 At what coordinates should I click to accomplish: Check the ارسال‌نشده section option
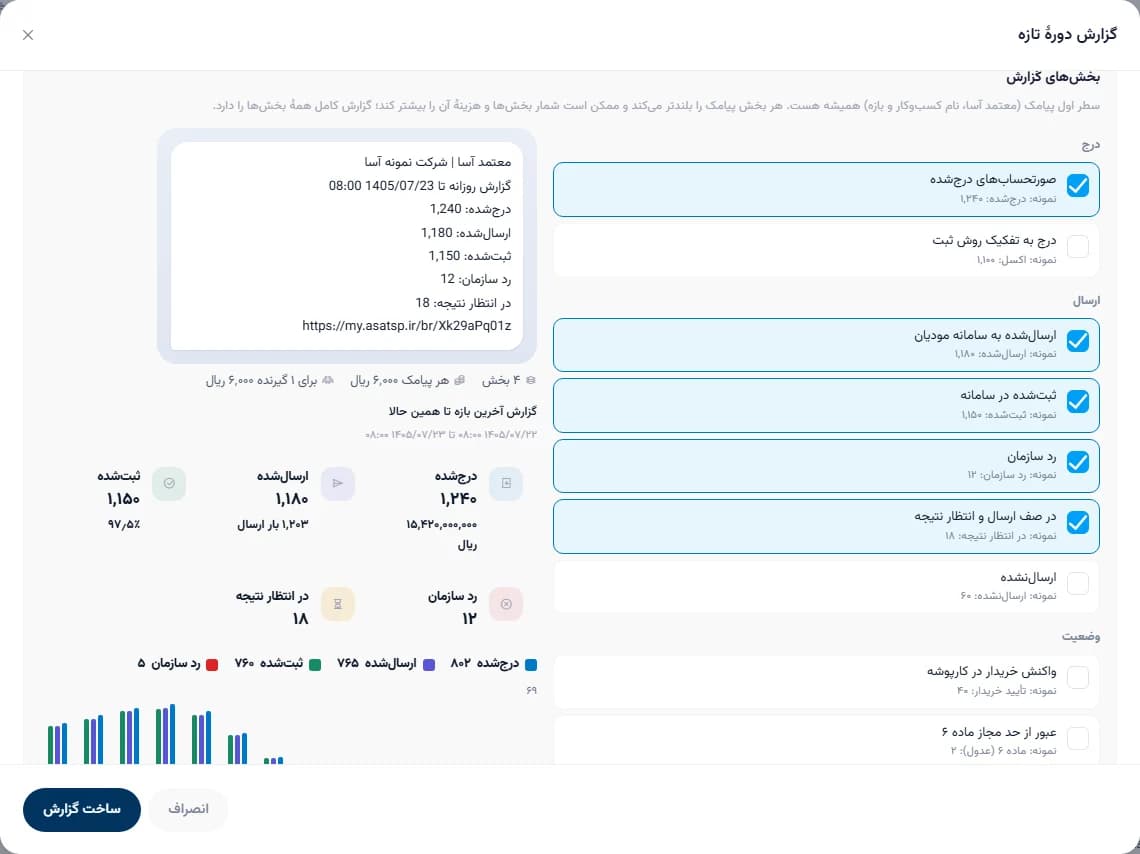[x=1077, y=584]
